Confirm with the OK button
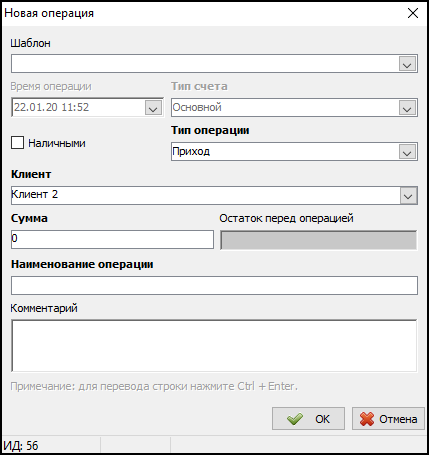429x455 pixels. pyautogui.click(x=308, y=419)
